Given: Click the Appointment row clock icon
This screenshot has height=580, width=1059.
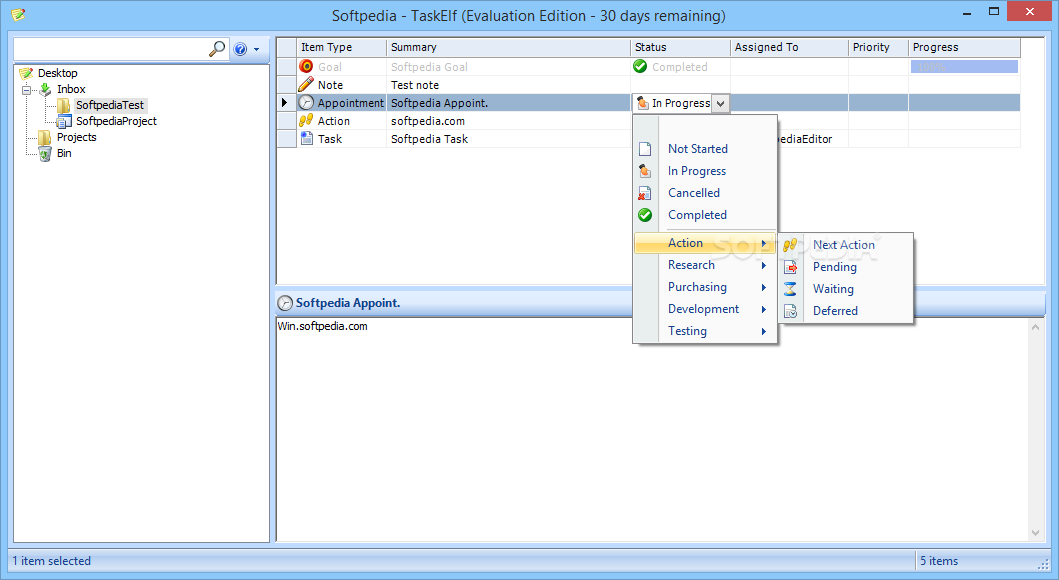Looking at the screenshot, I should [x=306, y=103].
